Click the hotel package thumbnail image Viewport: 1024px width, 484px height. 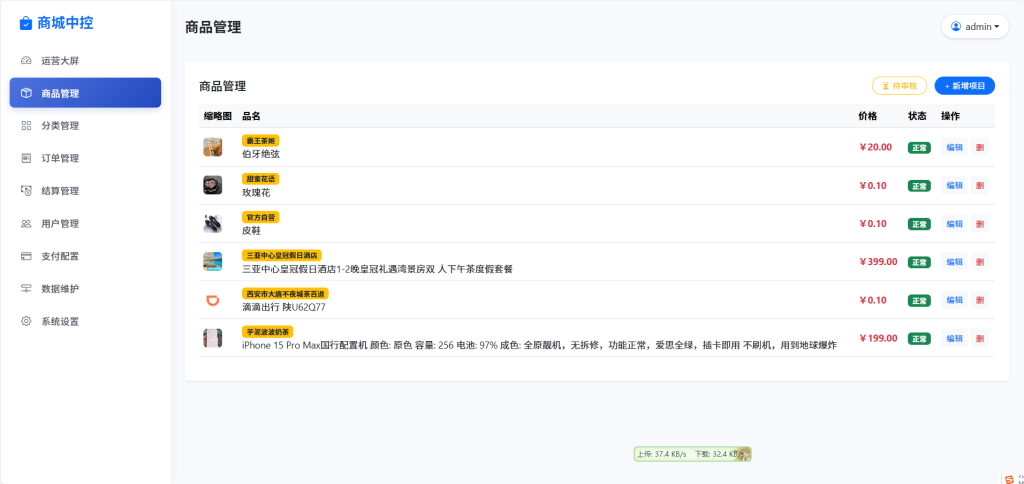212,262
